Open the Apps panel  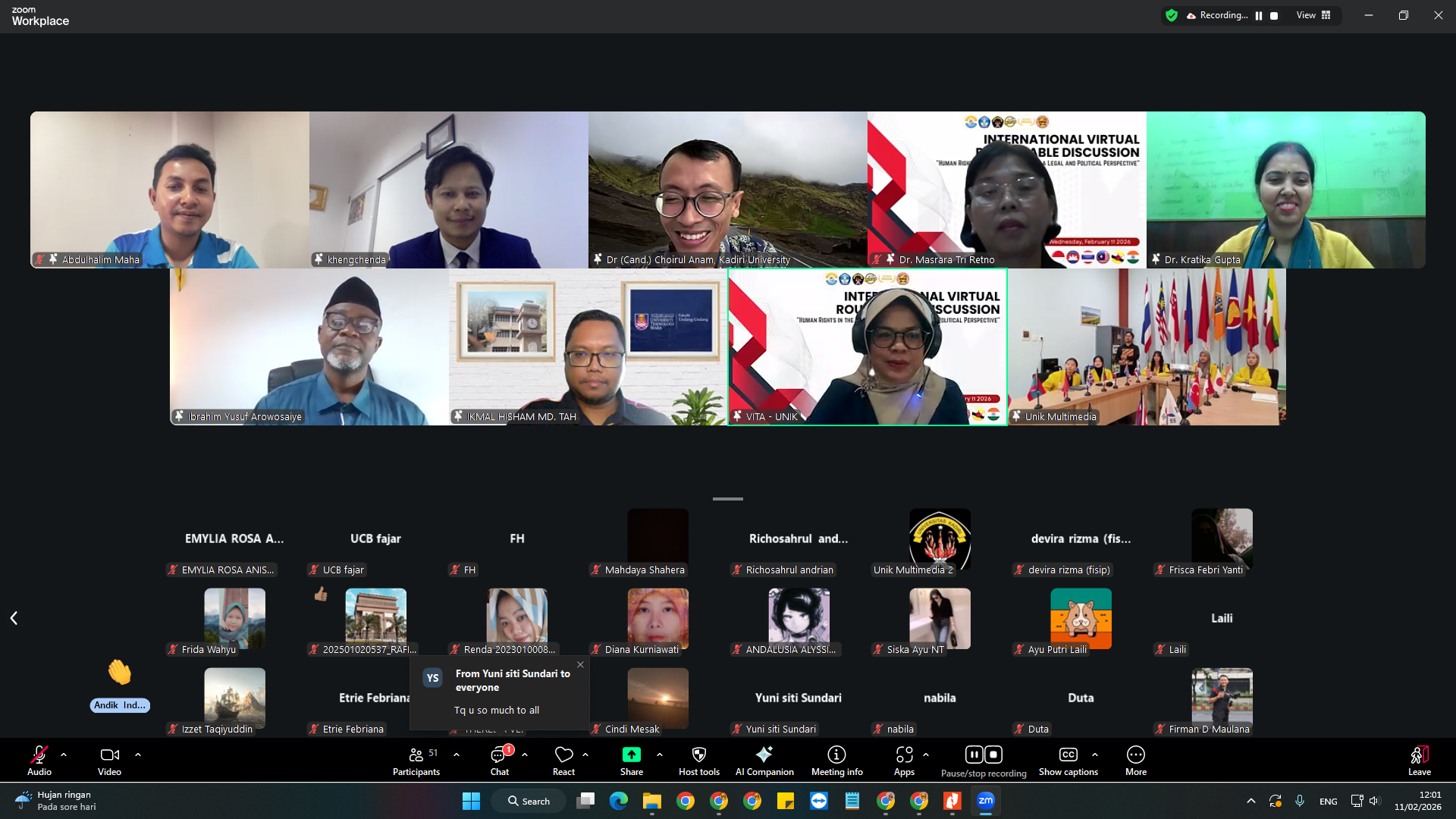point(904,761)
